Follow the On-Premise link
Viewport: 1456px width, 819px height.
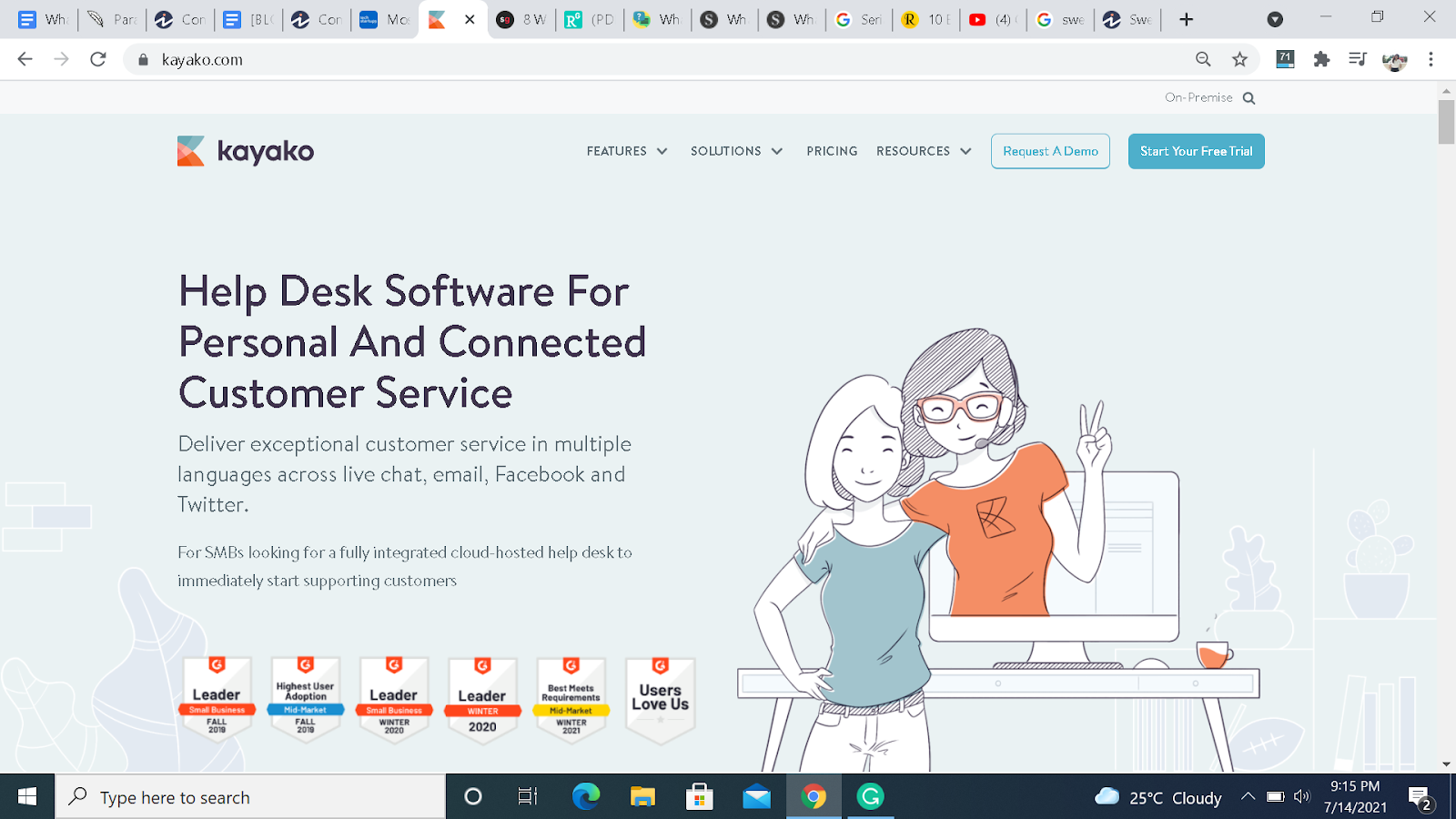click(1198, 97)
